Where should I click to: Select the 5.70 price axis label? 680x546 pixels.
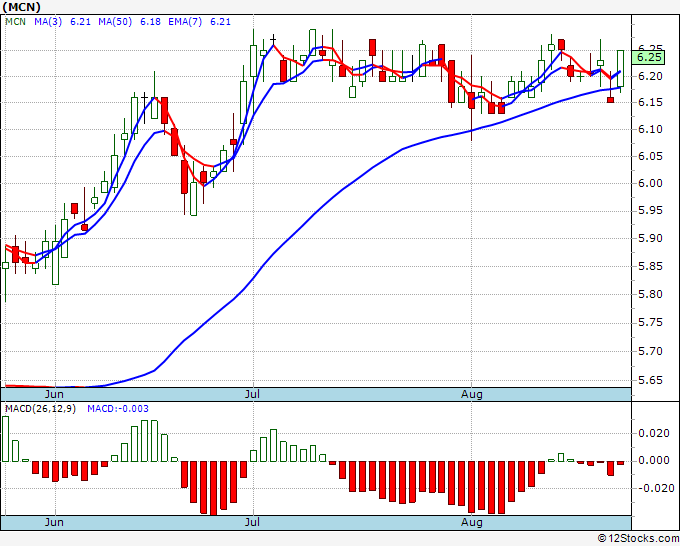tap(651, 351)
